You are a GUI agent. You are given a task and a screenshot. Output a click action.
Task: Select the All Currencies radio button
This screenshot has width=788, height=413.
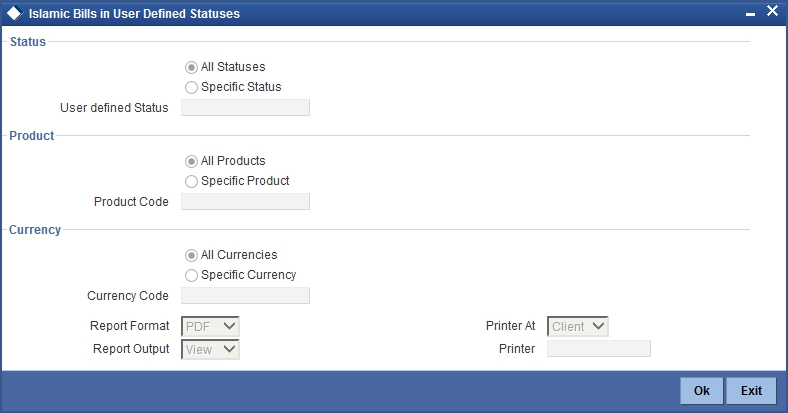191,255
